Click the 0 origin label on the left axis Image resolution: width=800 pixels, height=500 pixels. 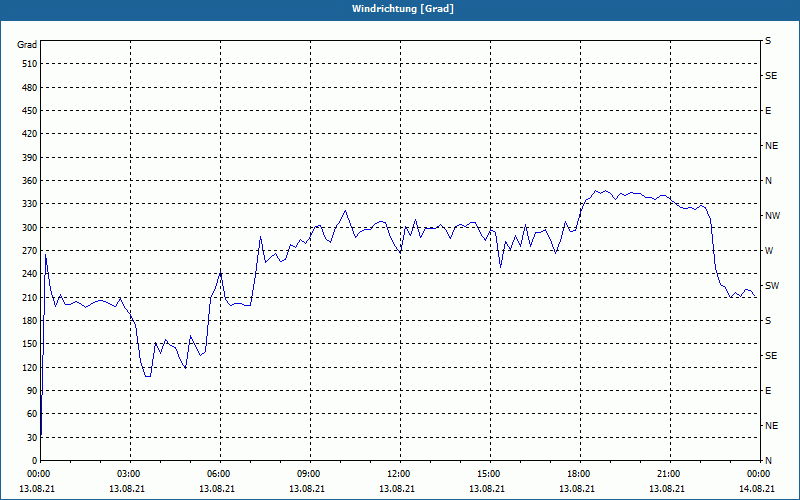click(x=34, y=461)
